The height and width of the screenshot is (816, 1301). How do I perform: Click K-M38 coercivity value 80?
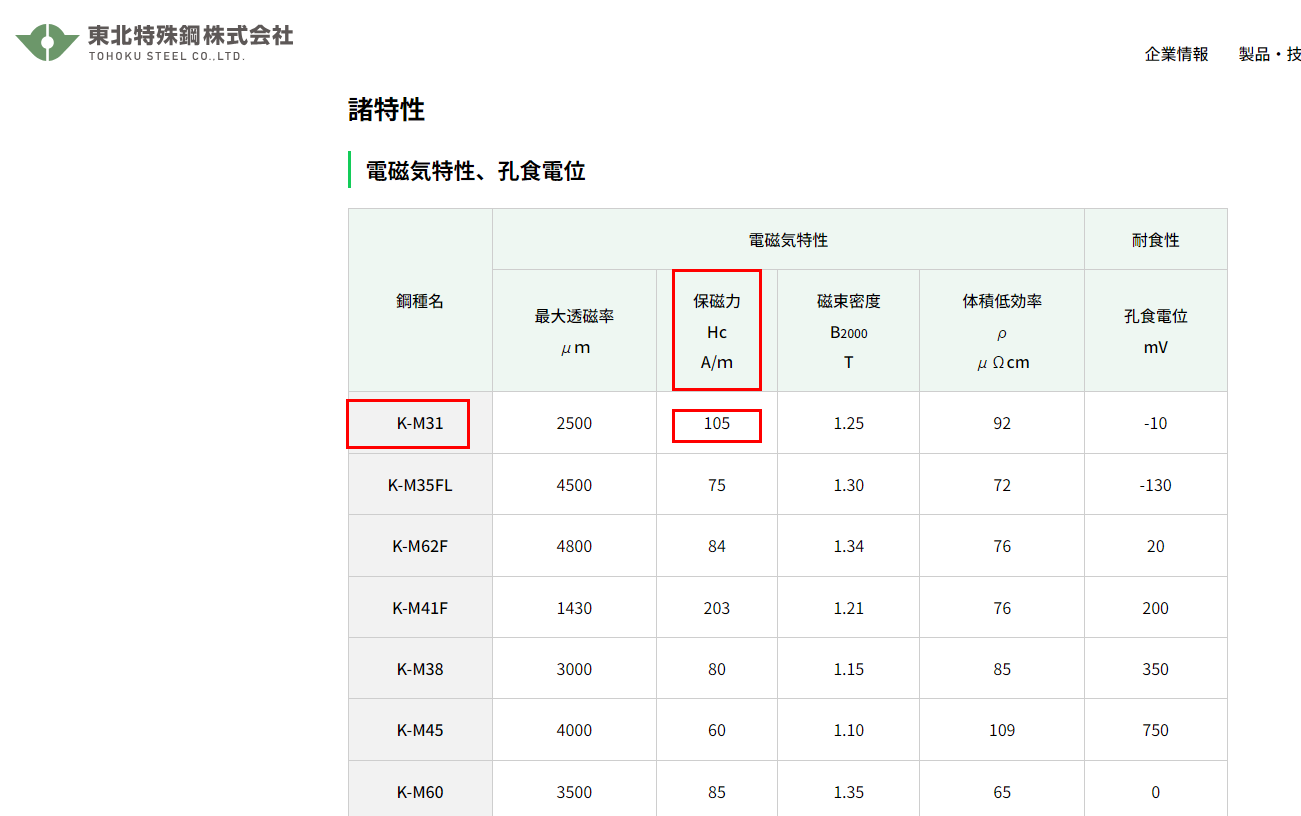pos(717,669)
